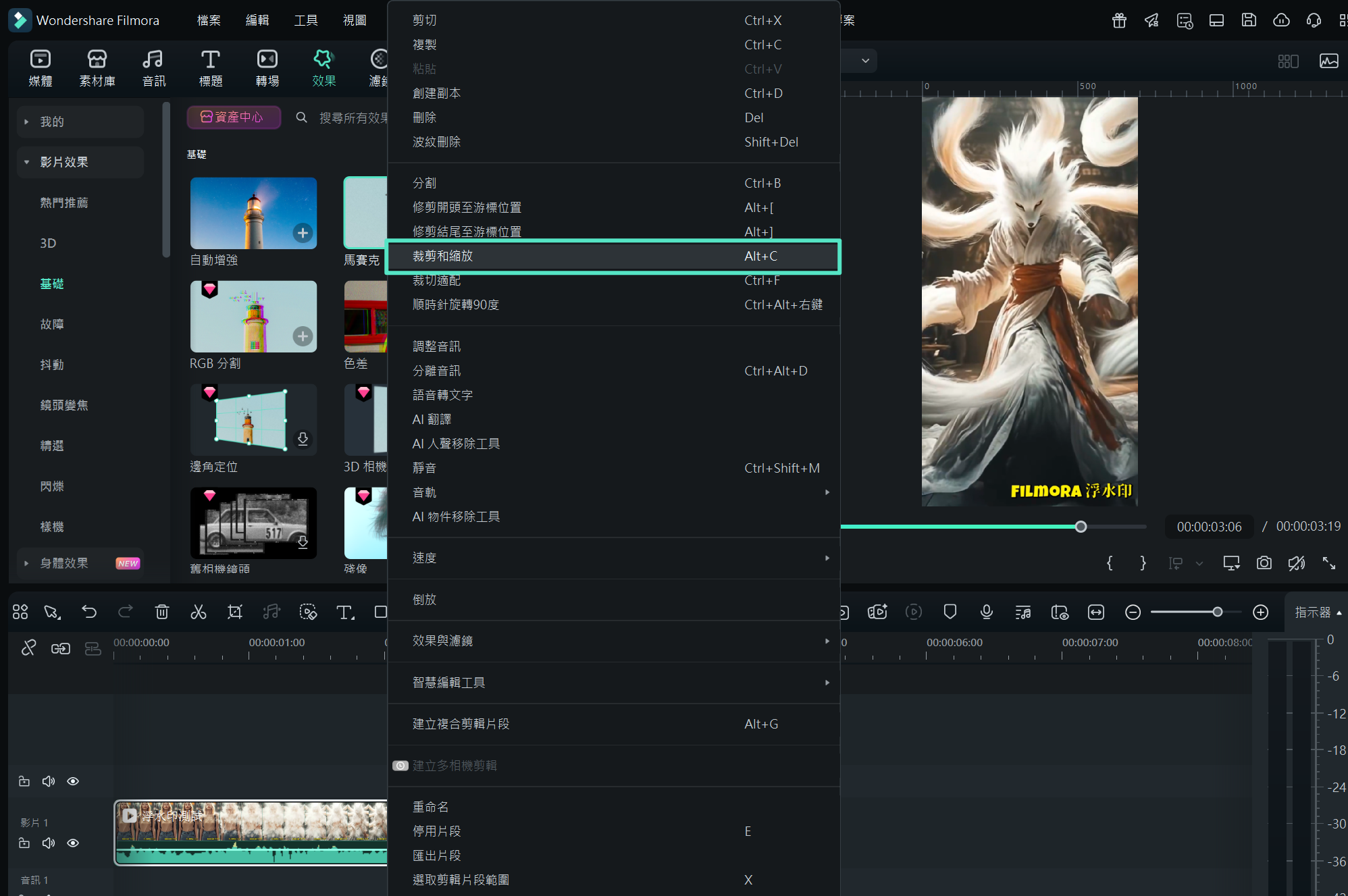
Task: Expand the 身體效果 category
Action: pyautogui.click(x=26, y=562)
